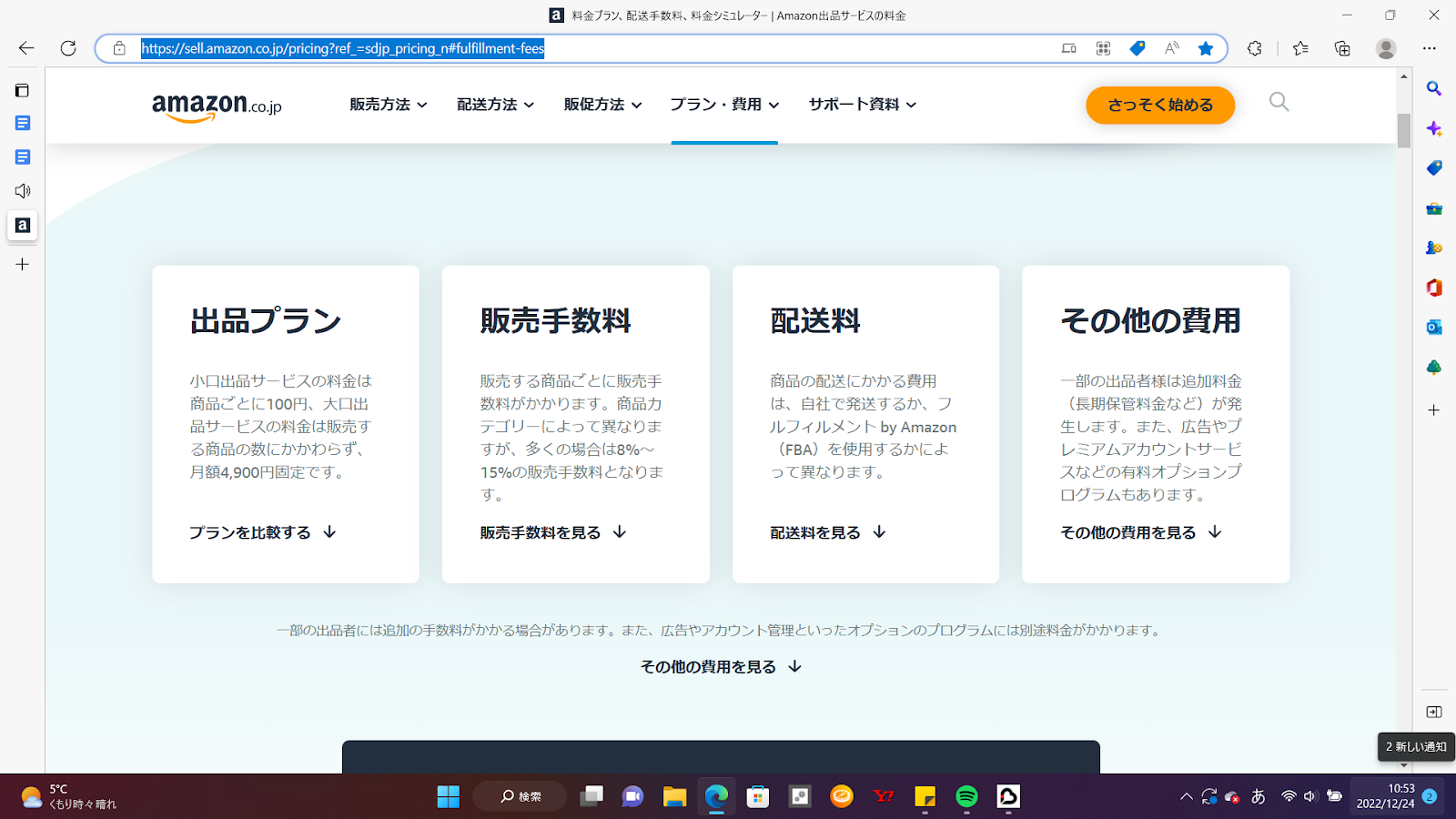
Task: Select the active Amazon tab in sidebar
Action: tap(23, 225)
